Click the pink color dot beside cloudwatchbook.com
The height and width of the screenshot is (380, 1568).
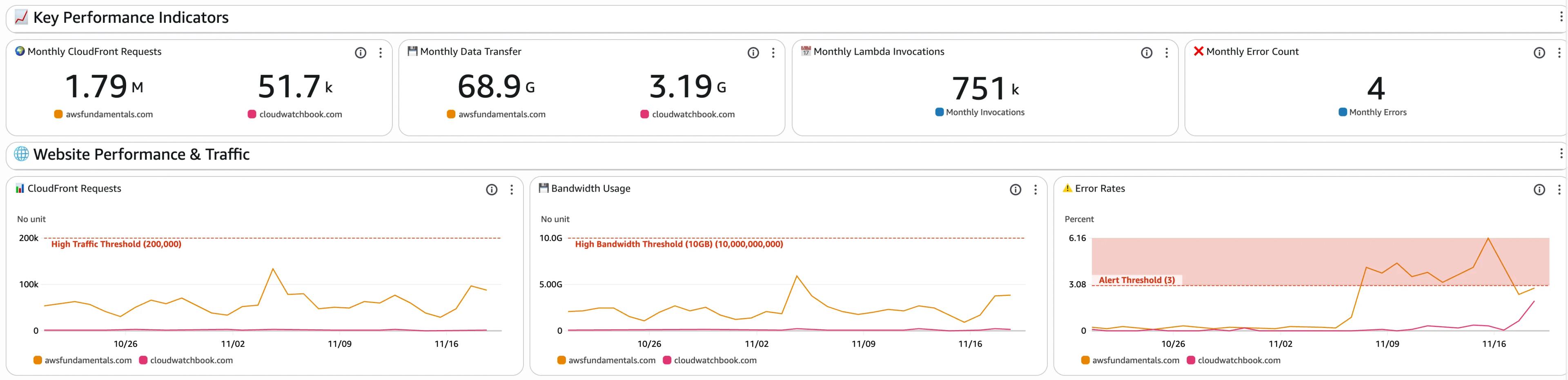tap(252, 114)
